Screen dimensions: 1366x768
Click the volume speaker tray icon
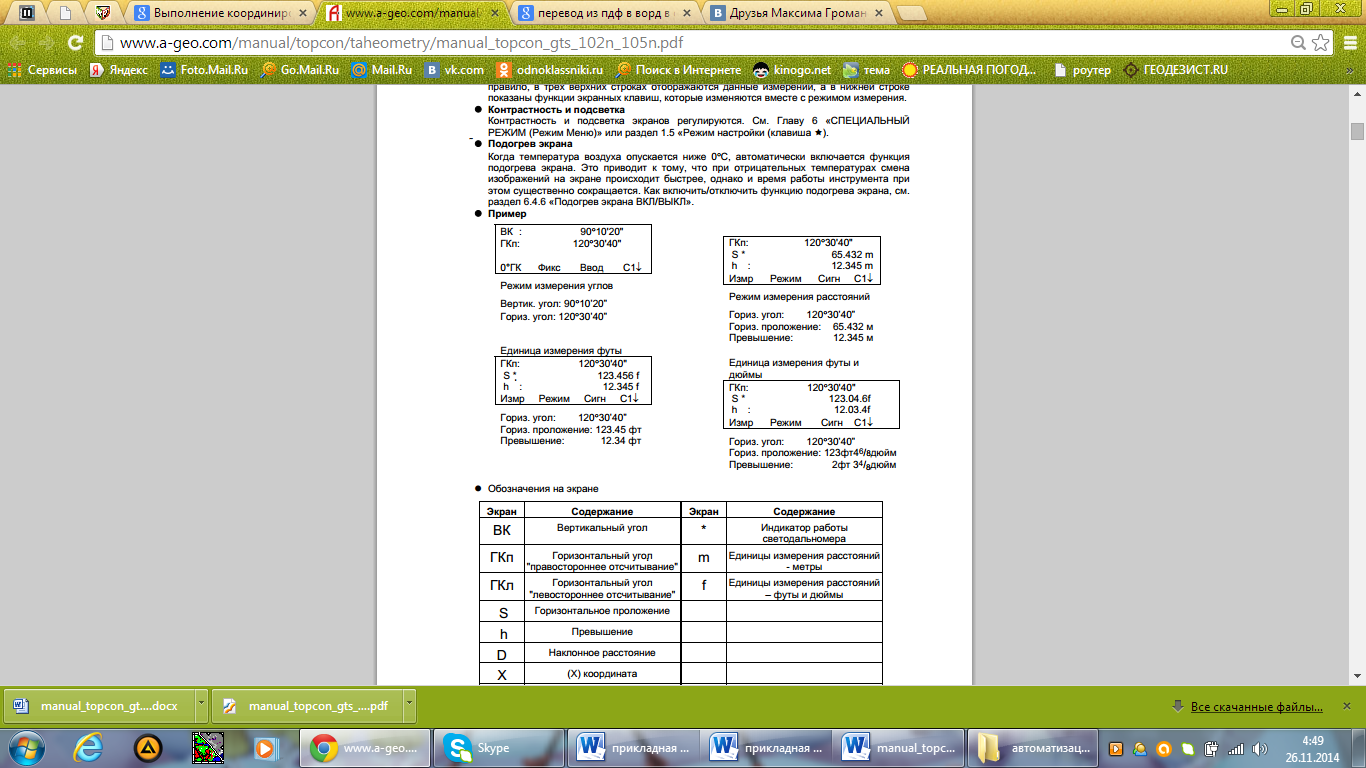1262,748
